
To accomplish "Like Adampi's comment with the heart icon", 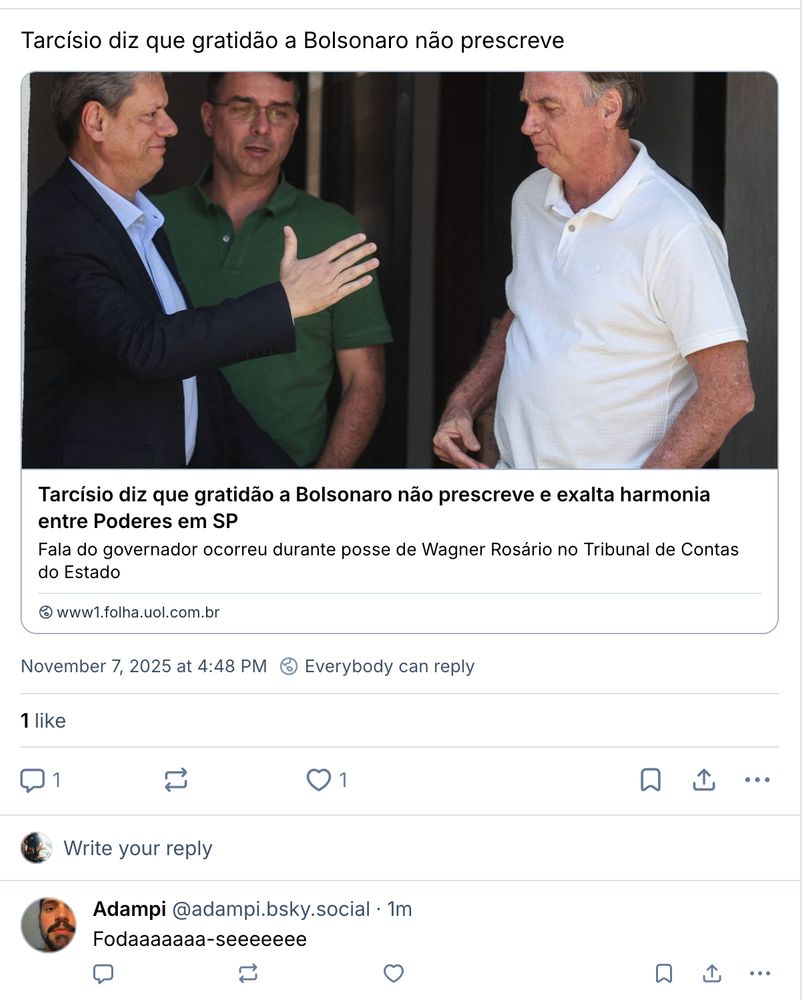I will click(x=393, y=973).
